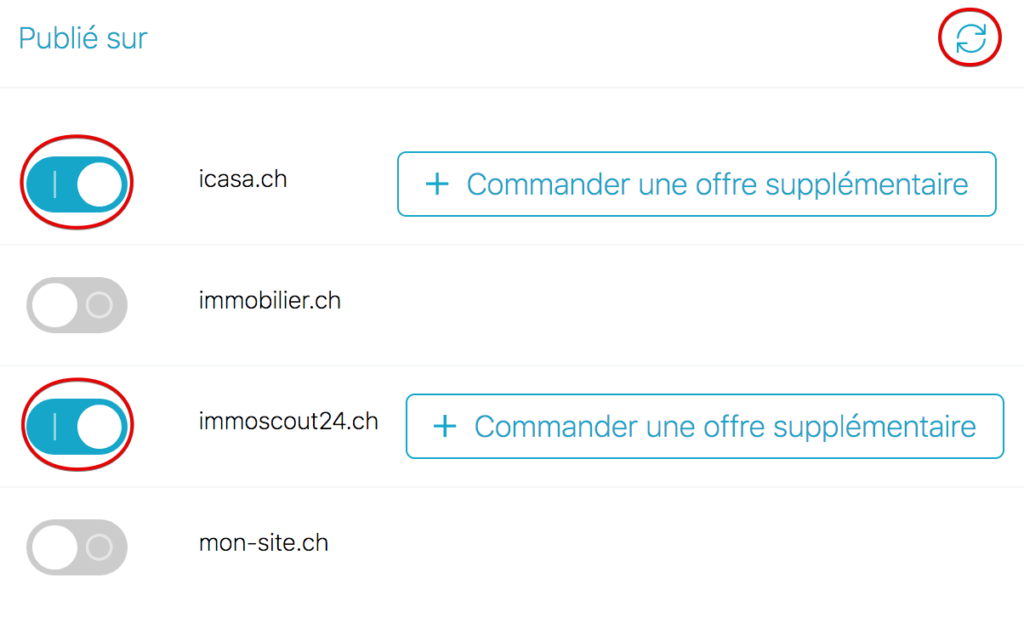This screenshot has height=629, width=1024.
Task: Enable publication on immobilier.ch
Action: tap(76, 304)
